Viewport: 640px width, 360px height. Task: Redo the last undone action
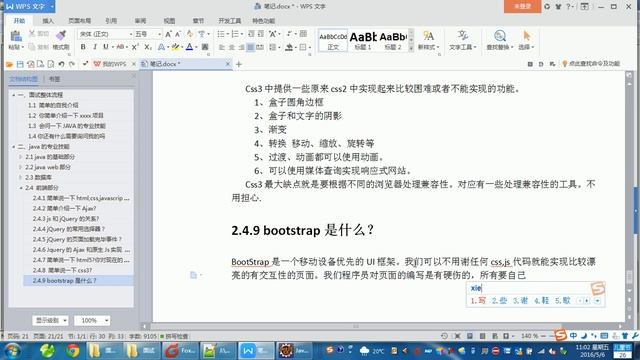pos(72,64)
